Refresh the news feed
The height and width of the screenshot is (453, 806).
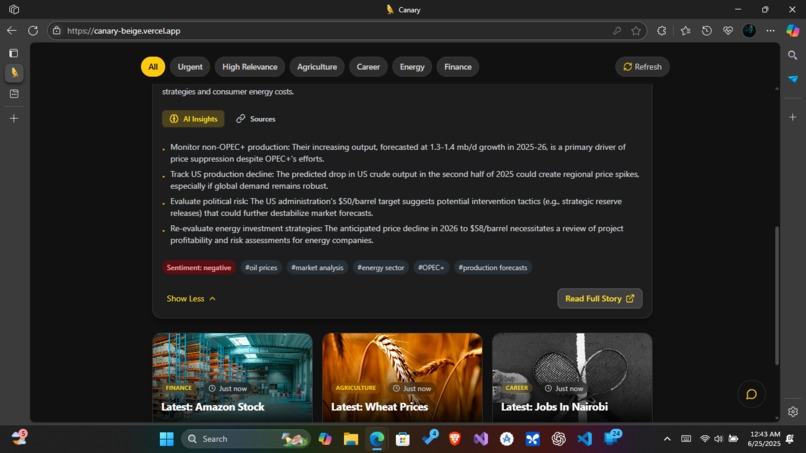coord(642,67)
